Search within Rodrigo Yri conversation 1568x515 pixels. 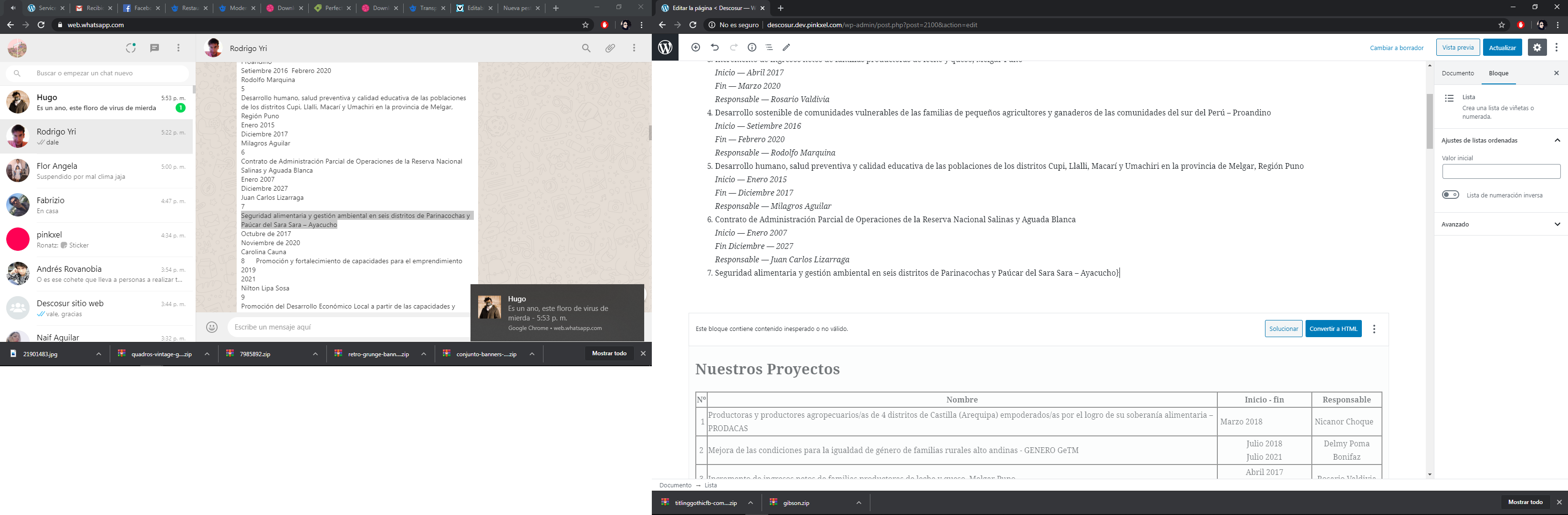[586, 48]
